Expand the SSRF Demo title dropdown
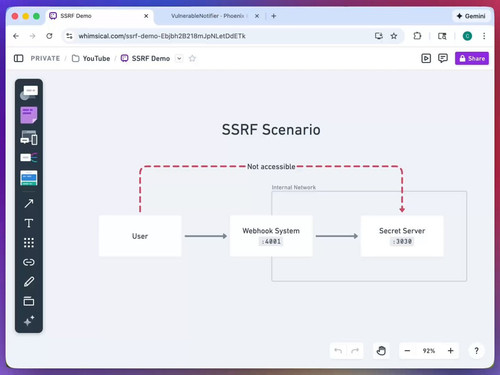The height and width of the screenshot is (375, 500). [x=179, y=58]
